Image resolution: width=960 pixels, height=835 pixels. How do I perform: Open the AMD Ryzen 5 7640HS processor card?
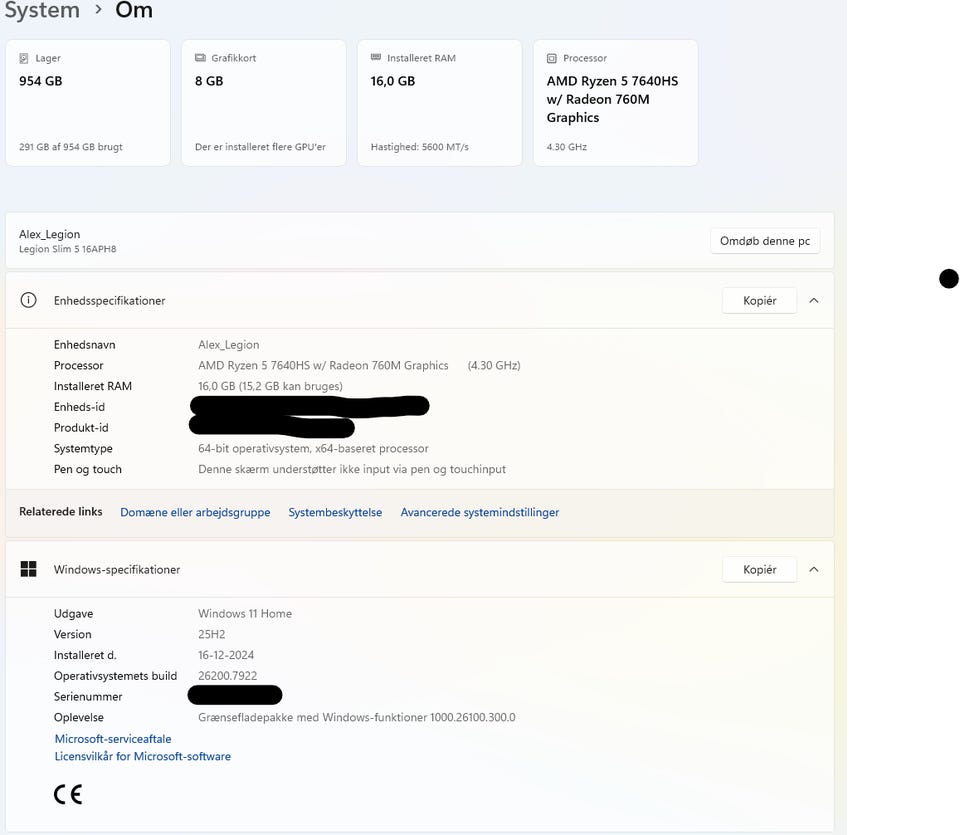pyautogui.click(x=615, y=103)
